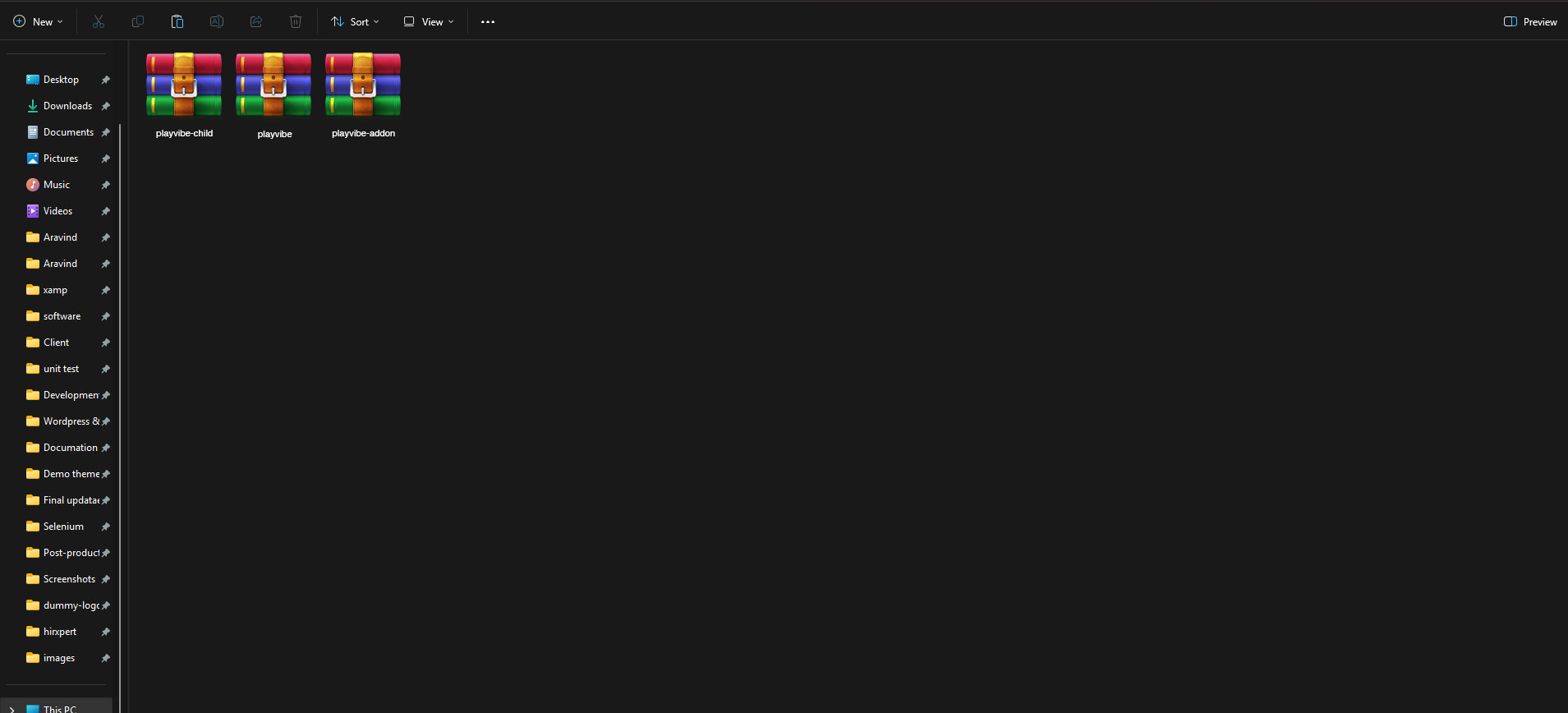Click the Paste clipboard icon
Image resolution: width=1568 pixels, height=713 pixels.
tap(177, 22)
